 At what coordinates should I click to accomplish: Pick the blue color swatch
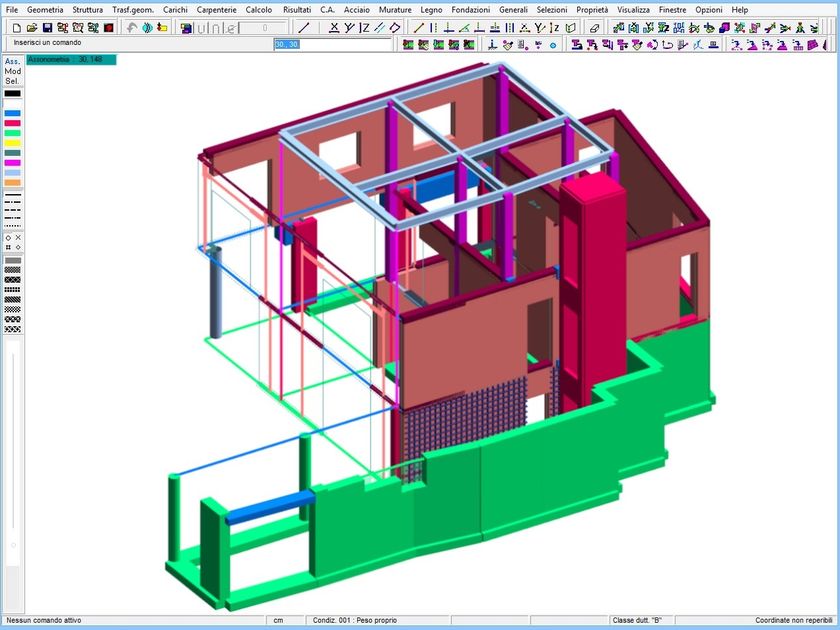pos(12,113)
